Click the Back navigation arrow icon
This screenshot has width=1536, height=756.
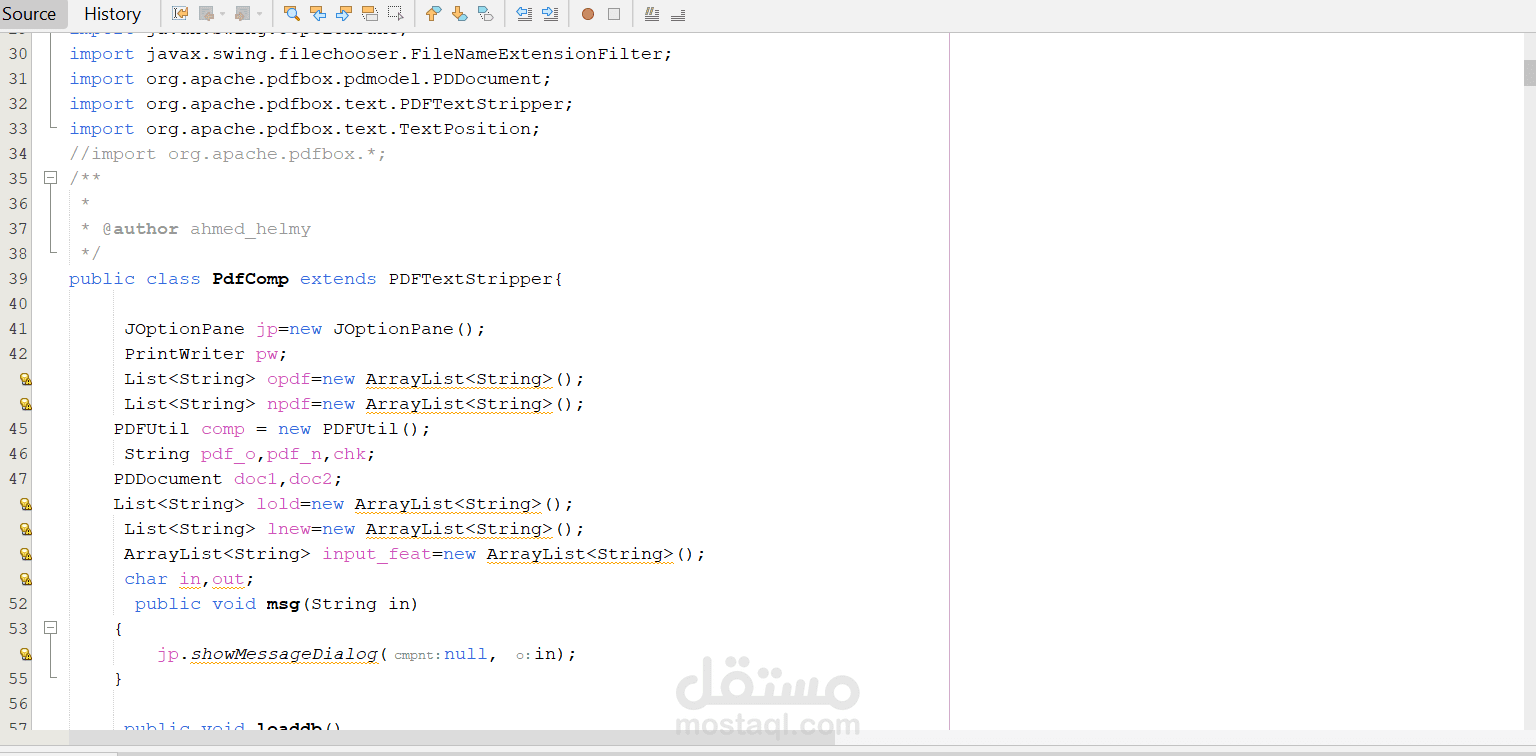tap(206, 14)
